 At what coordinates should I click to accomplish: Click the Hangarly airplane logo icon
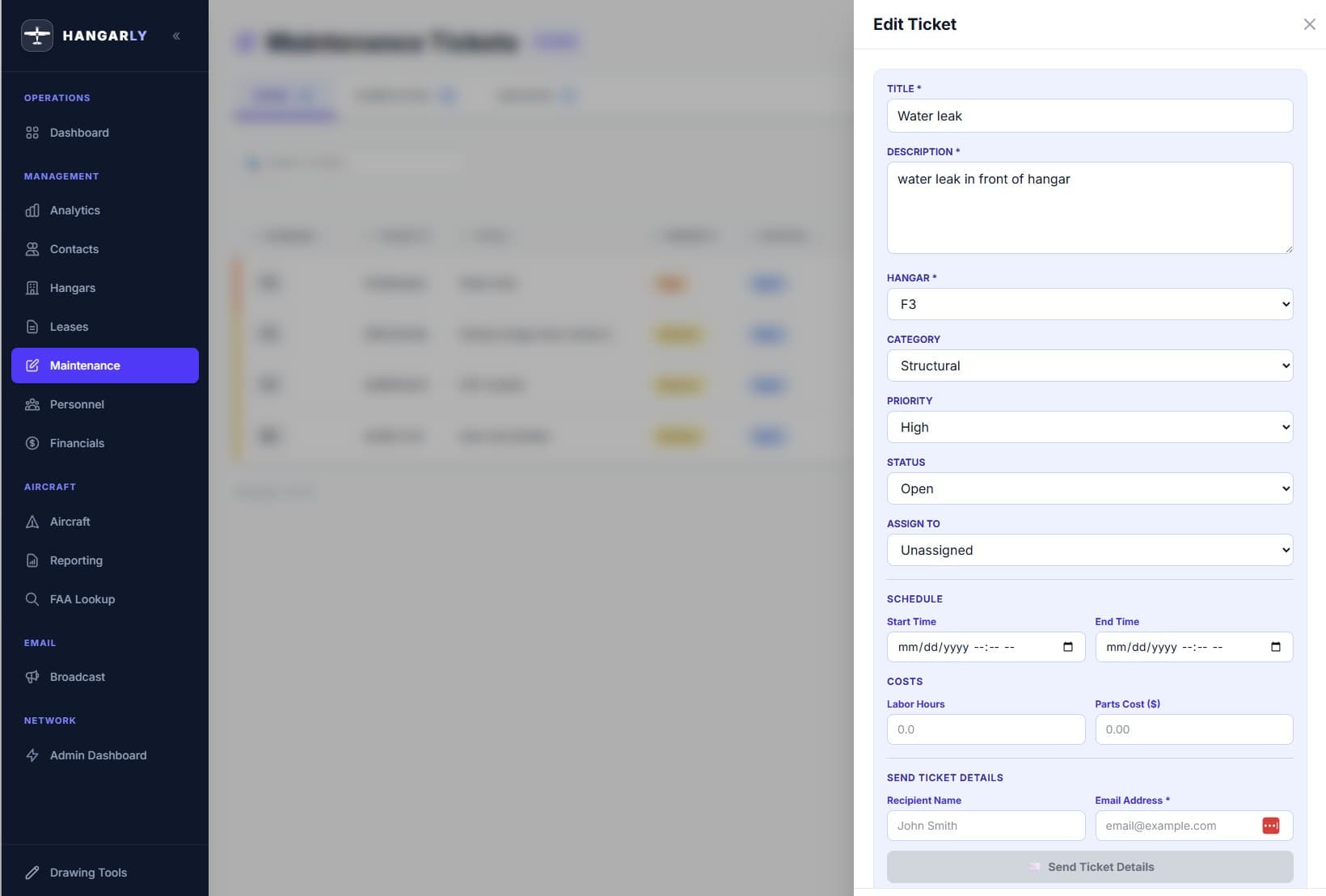(x=37, y=36)
